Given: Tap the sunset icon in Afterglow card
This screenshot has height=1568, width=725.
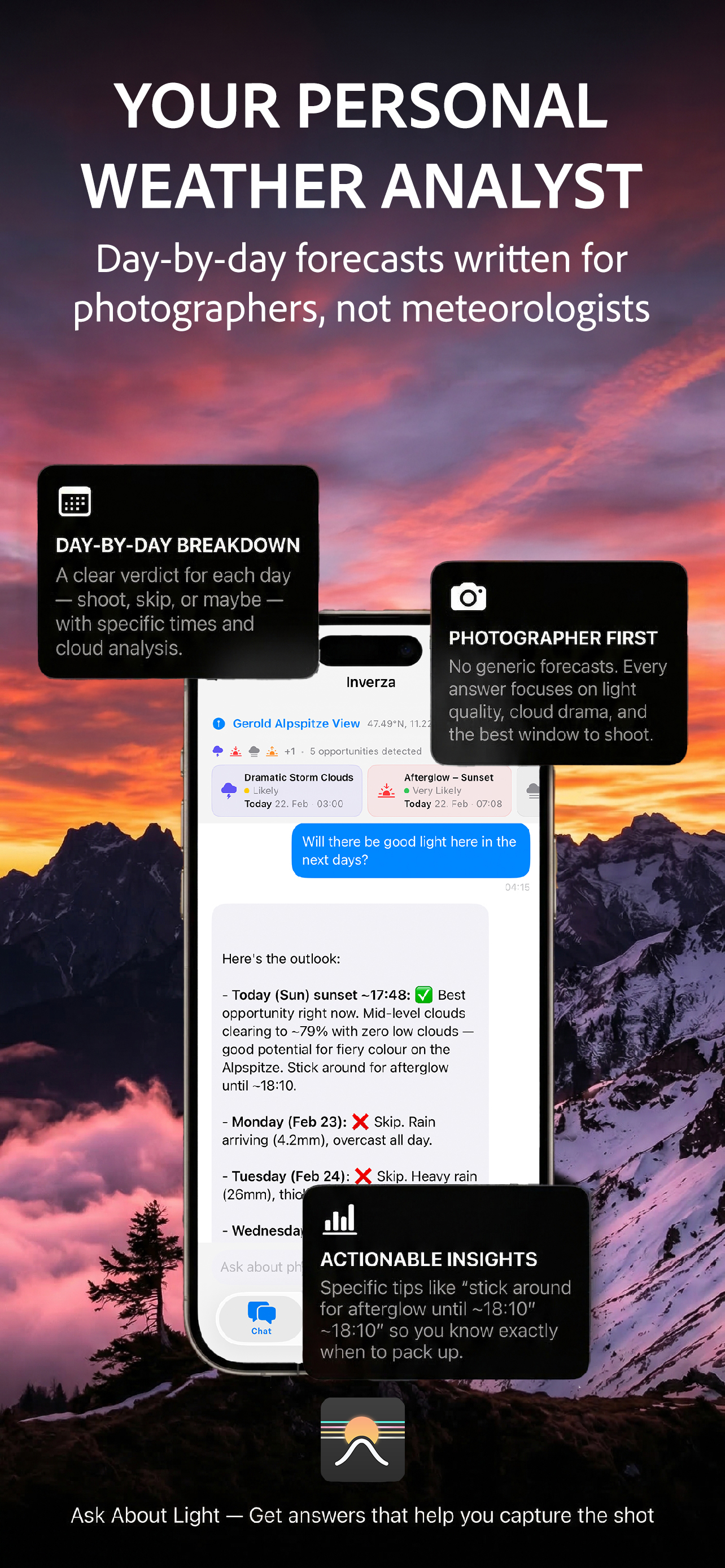Looking at the screenshot, I should pyautogui.click(x=386, y=791).
